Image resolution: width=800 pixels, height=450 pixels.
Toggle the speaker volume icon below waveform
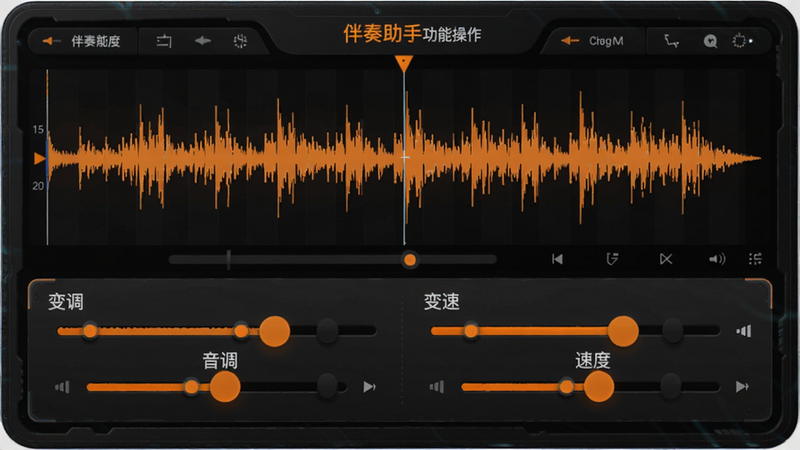point(717,259)
